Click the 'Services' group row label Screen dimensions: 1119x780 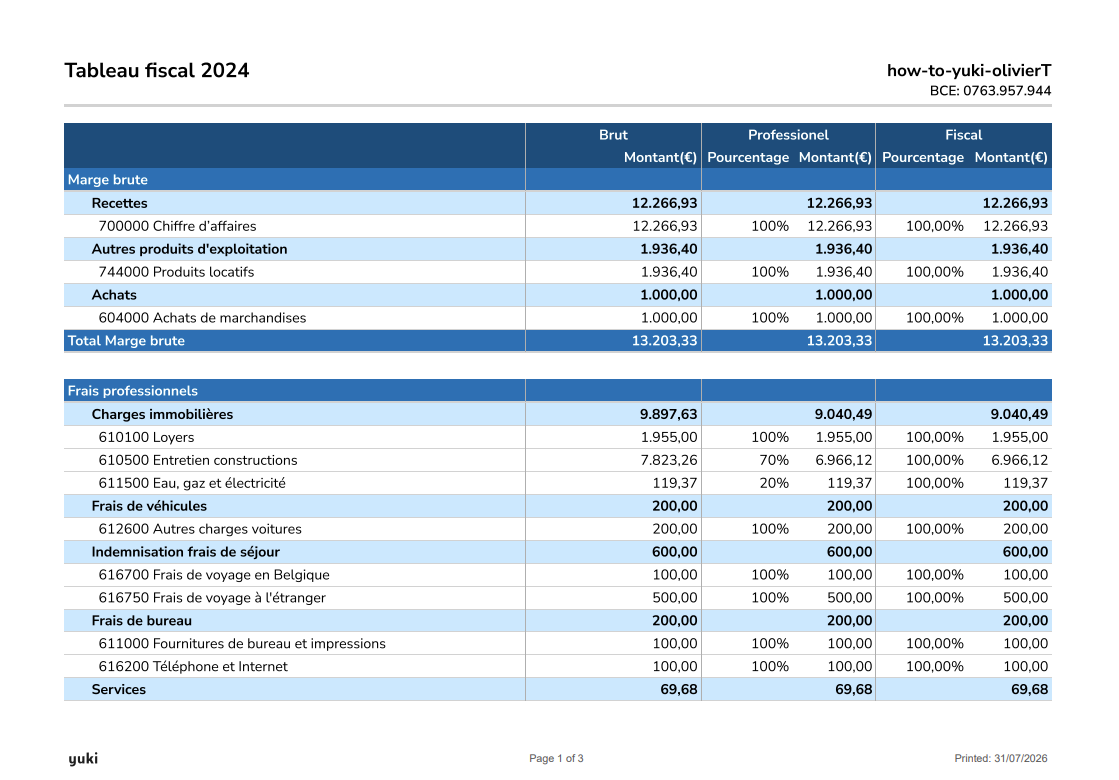pos(118,689)
